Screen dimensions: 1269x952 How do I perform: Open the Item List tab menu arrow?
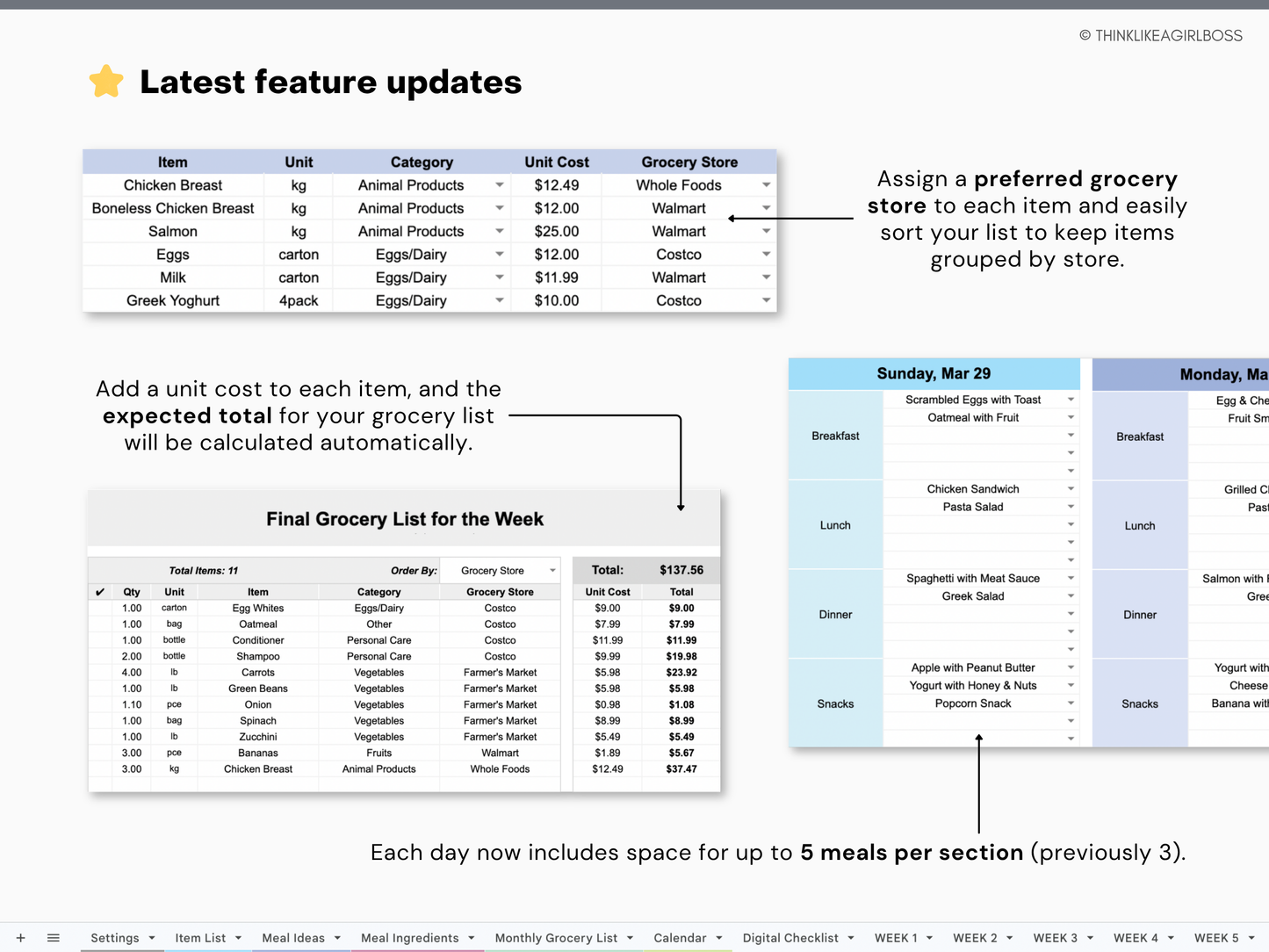pyautogui.click(x=238, y=938)
